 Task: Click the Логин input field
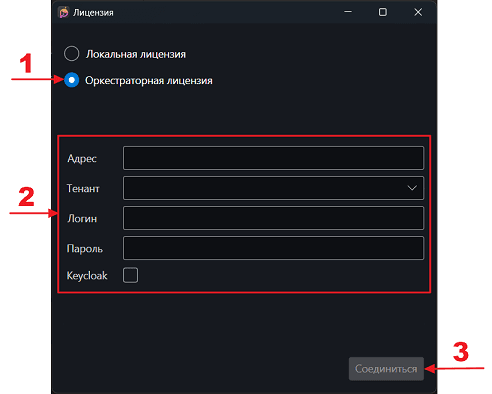273,218
